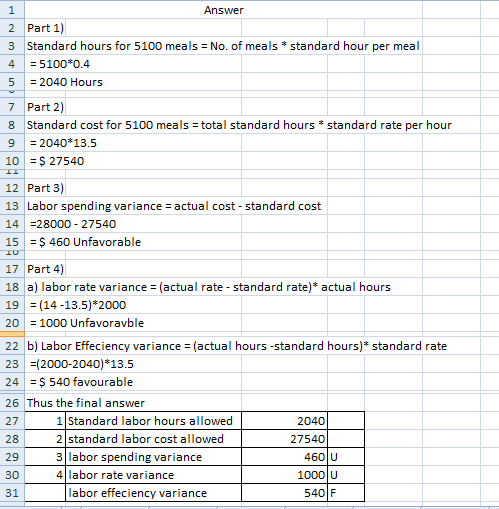Click the '= 2040*13.5' cell
The image size is (499, 509).
[63, 143]
